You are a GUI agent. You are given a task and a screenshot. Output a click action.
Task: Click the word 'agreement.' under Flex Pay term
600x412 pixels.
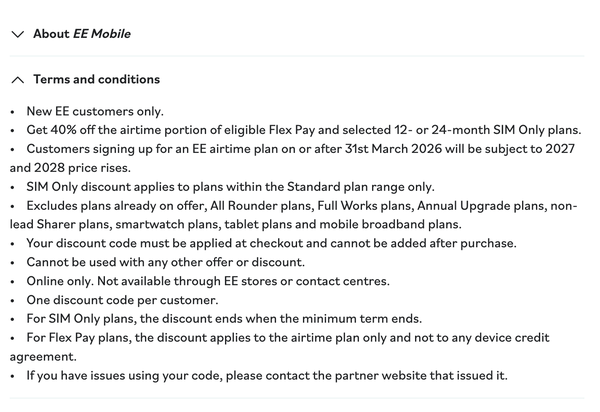tap(43, 357)
